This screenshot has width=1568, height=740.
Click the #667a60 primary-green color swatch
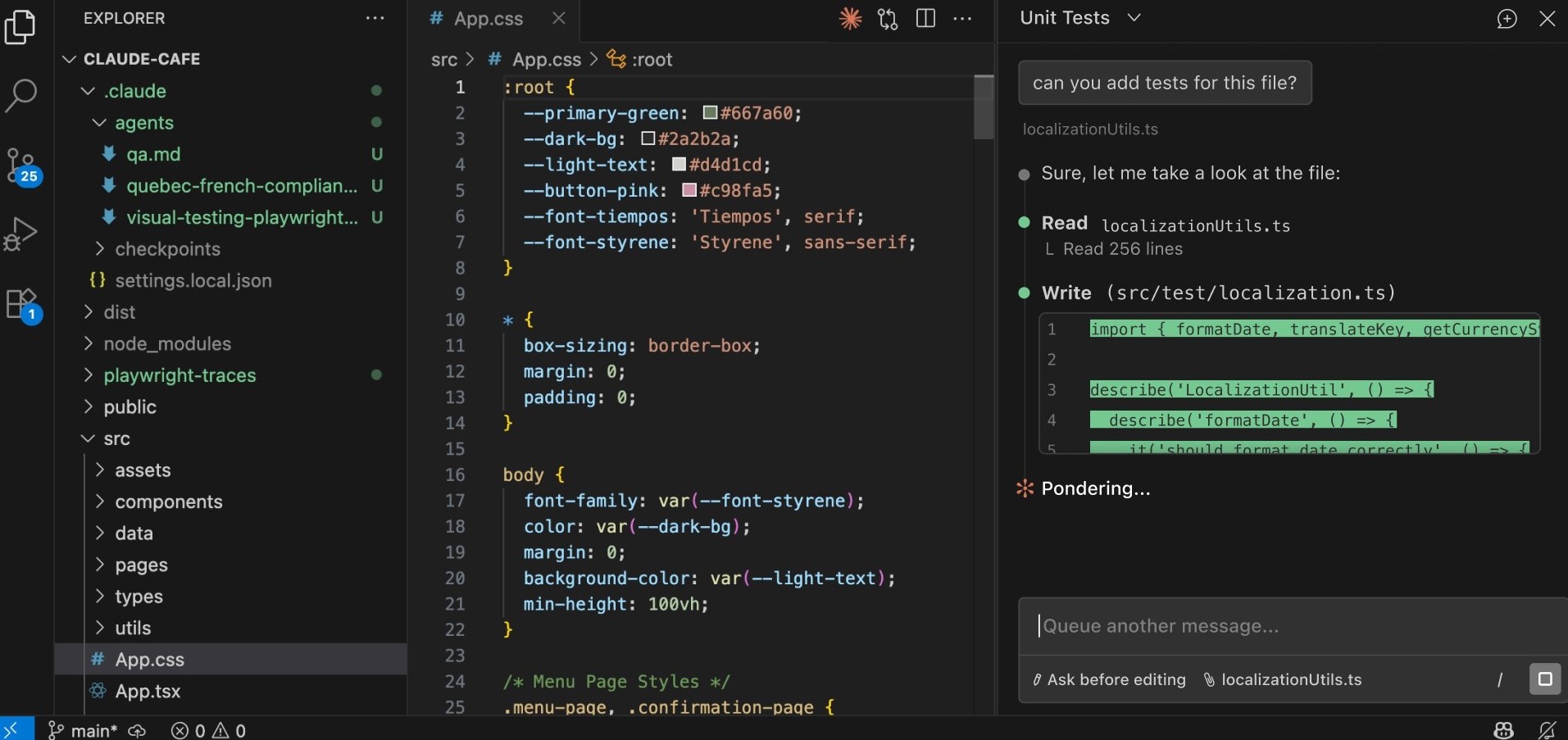coord(710,112)
